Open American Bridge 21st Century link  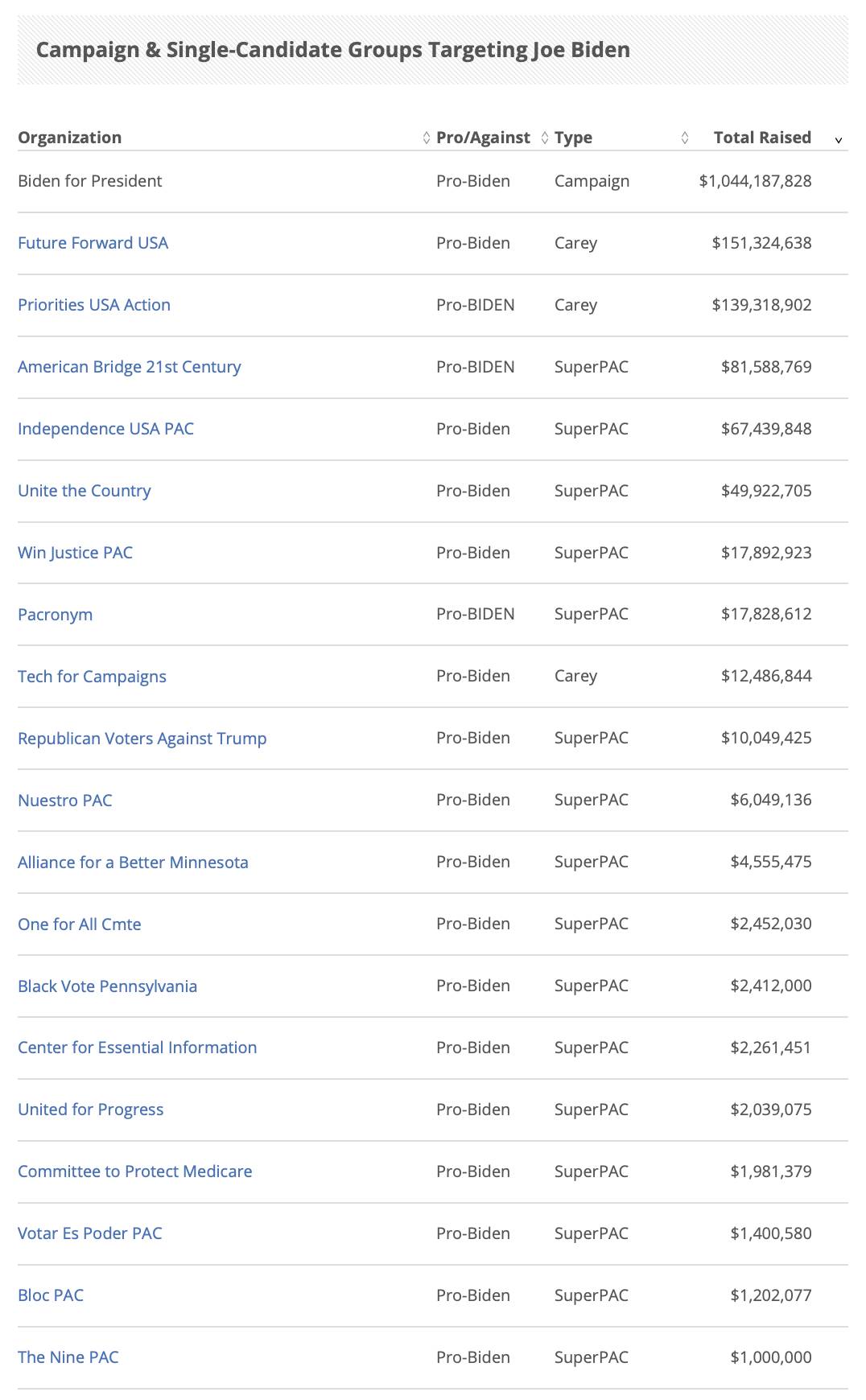(130, 367)
